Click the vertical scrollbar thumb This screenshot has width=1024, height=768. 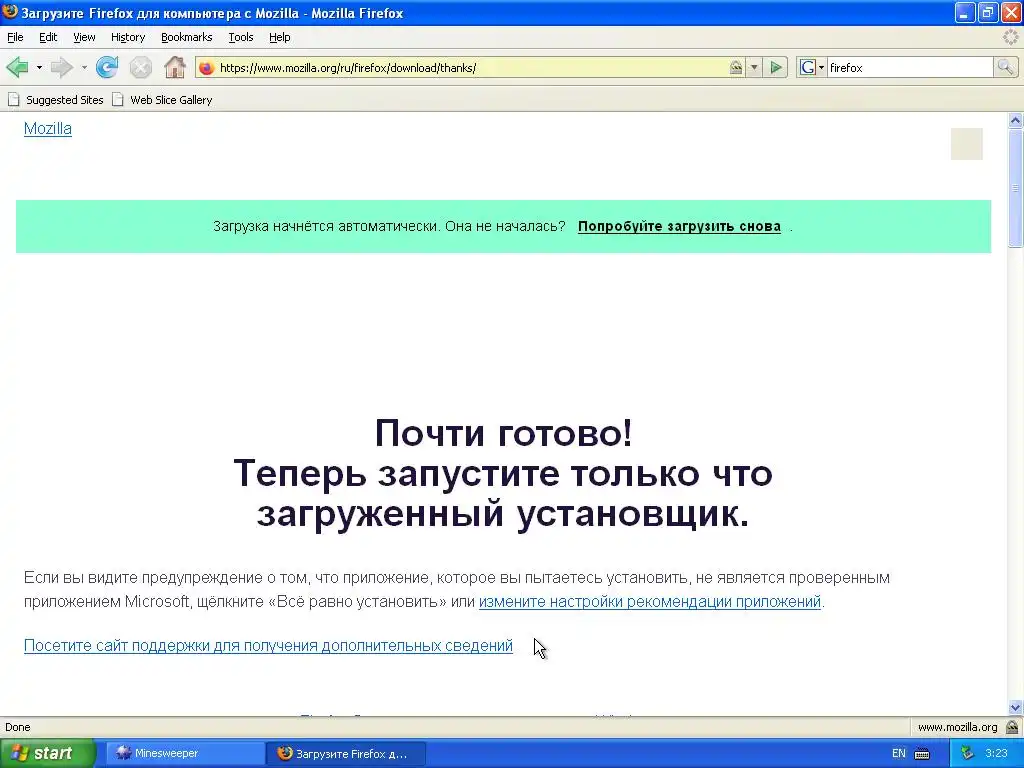pyautogui.click(x=1015, y=188)
